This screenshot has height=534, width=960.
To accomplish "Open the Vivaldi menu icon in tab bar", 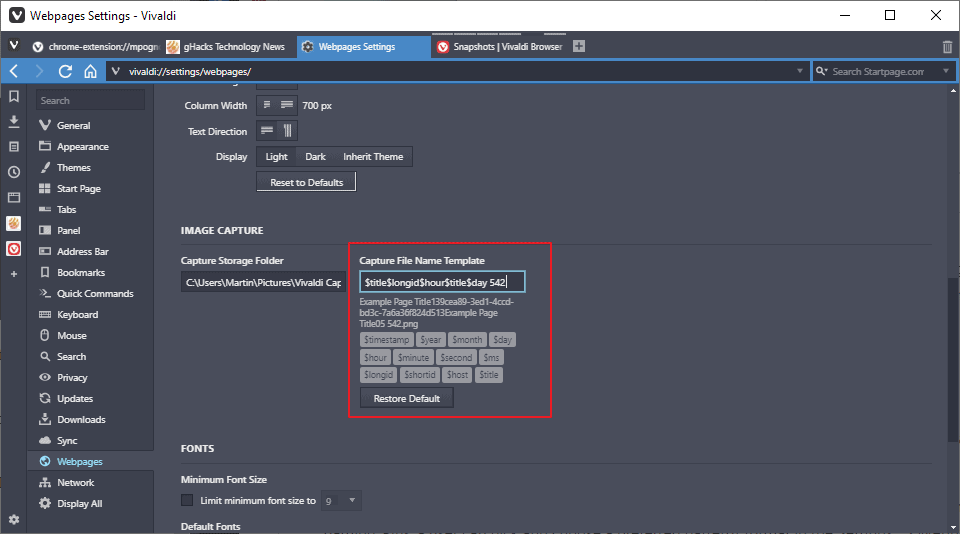I will pyautogui.click(x=14, y=45).
